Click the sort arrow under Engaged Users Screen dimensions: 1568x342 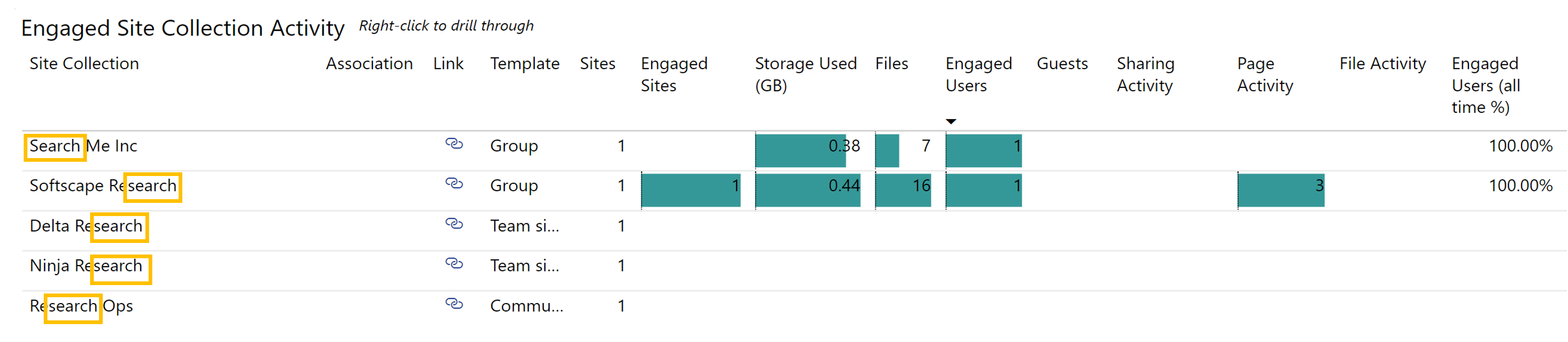click(951, 122)
